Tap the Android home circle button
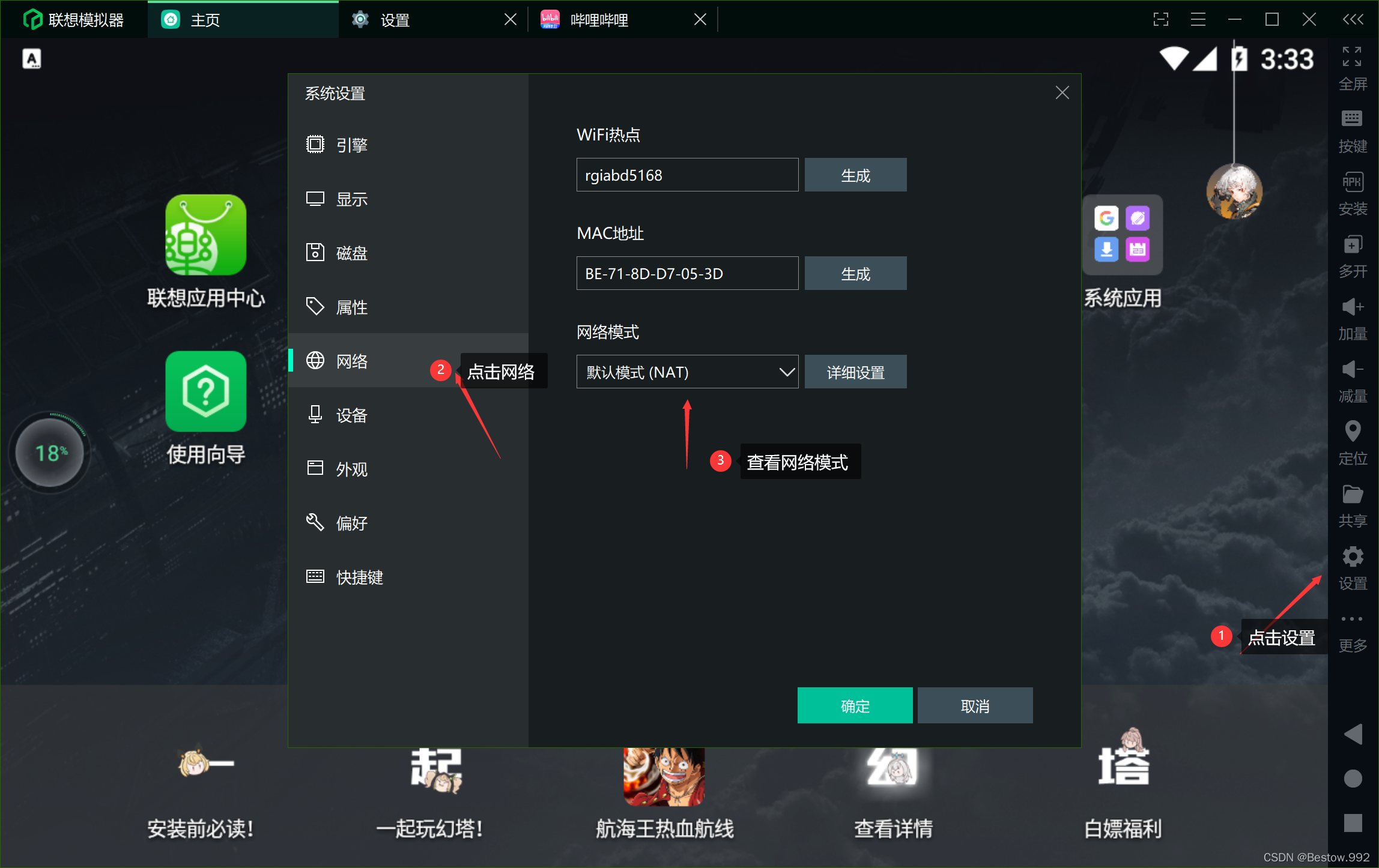1379x868 pixels. [1353, 779]
